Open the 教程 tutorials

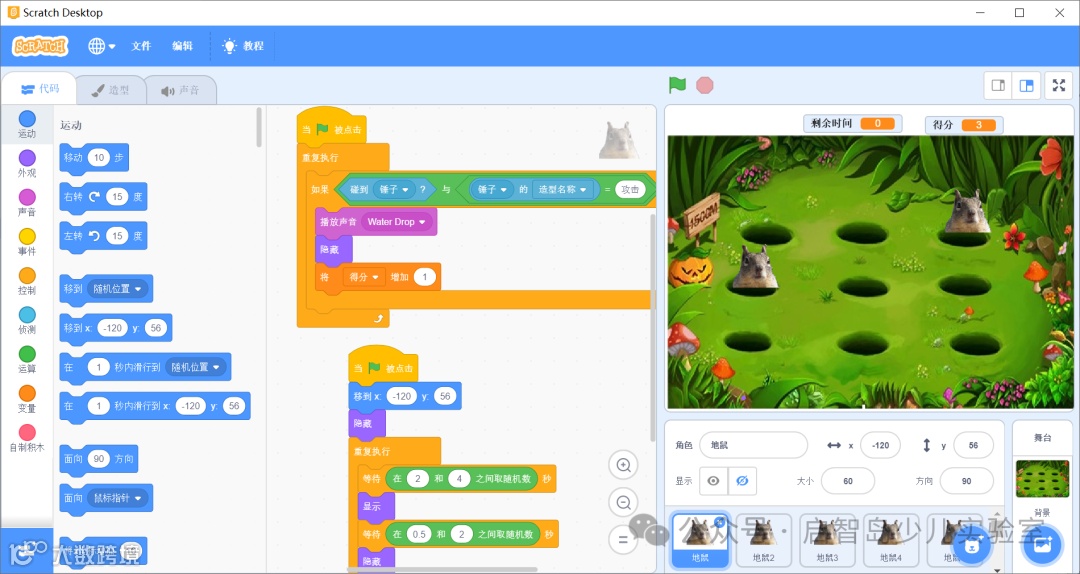pyautogui.click(x=243, y=46)
